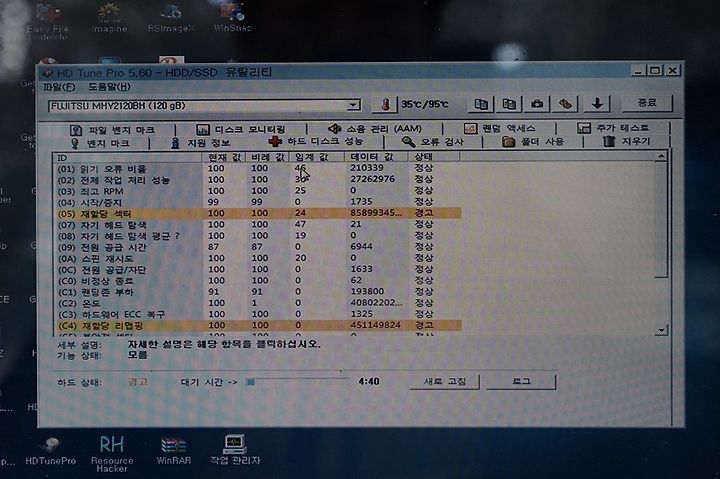This screenshot has width=720, height=479.
Task: Open the WinRAR desktop icon
Action: pyautogui.click(x=174, y=450)
